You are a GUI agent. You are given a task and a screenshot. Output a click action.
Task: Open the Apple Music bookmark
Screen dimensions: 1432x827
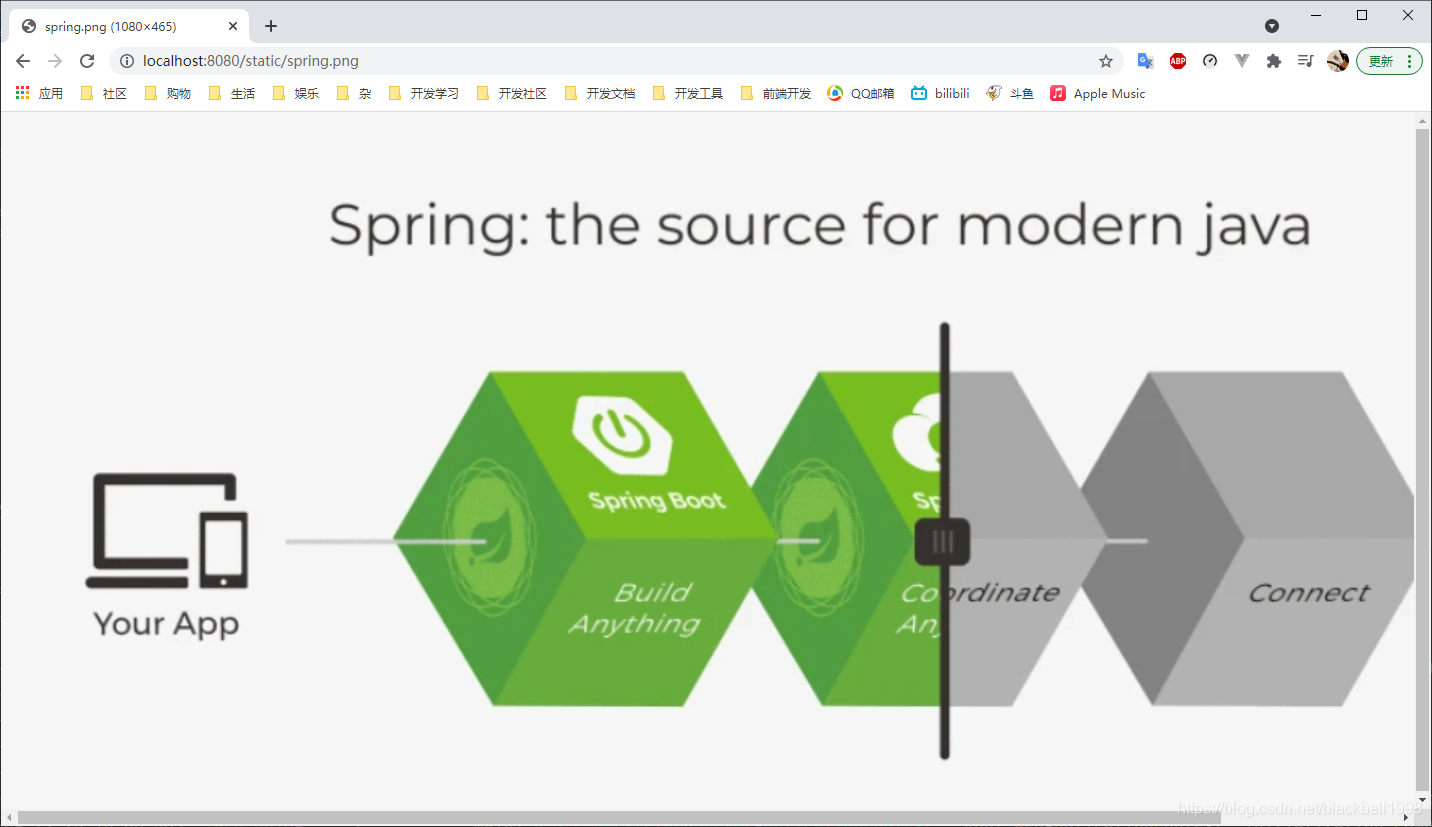pyautogui.click(x=1097, y=93)
